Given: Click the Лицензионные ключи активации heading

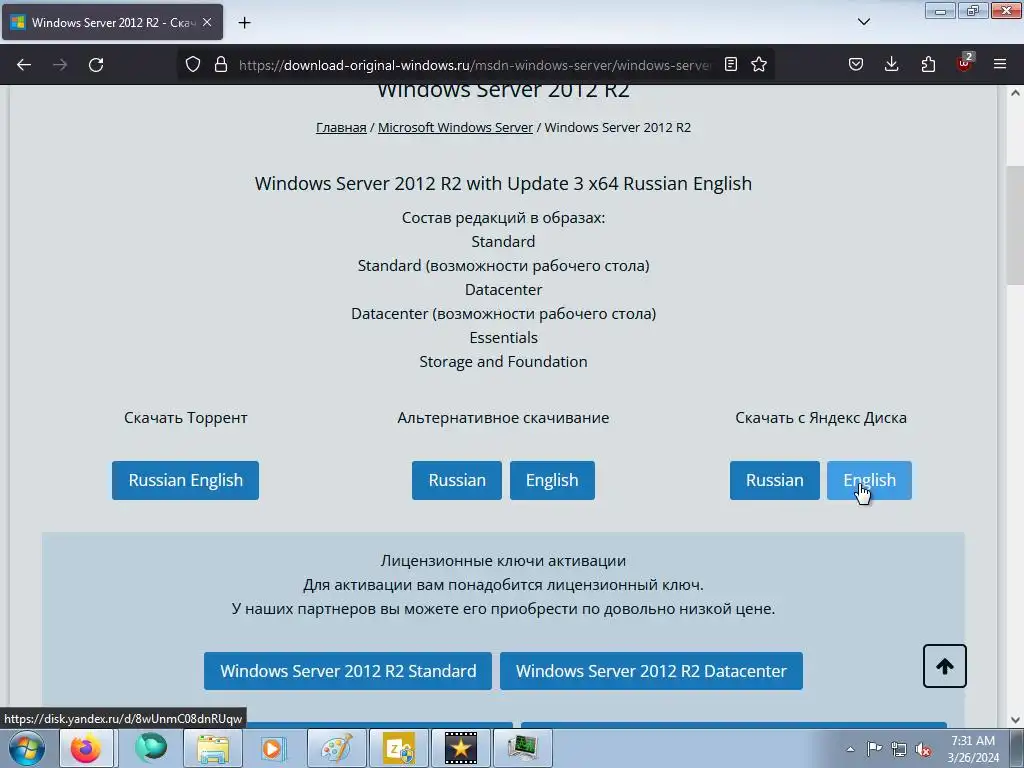Looking at the screenshot, I should tap(503, 560).
